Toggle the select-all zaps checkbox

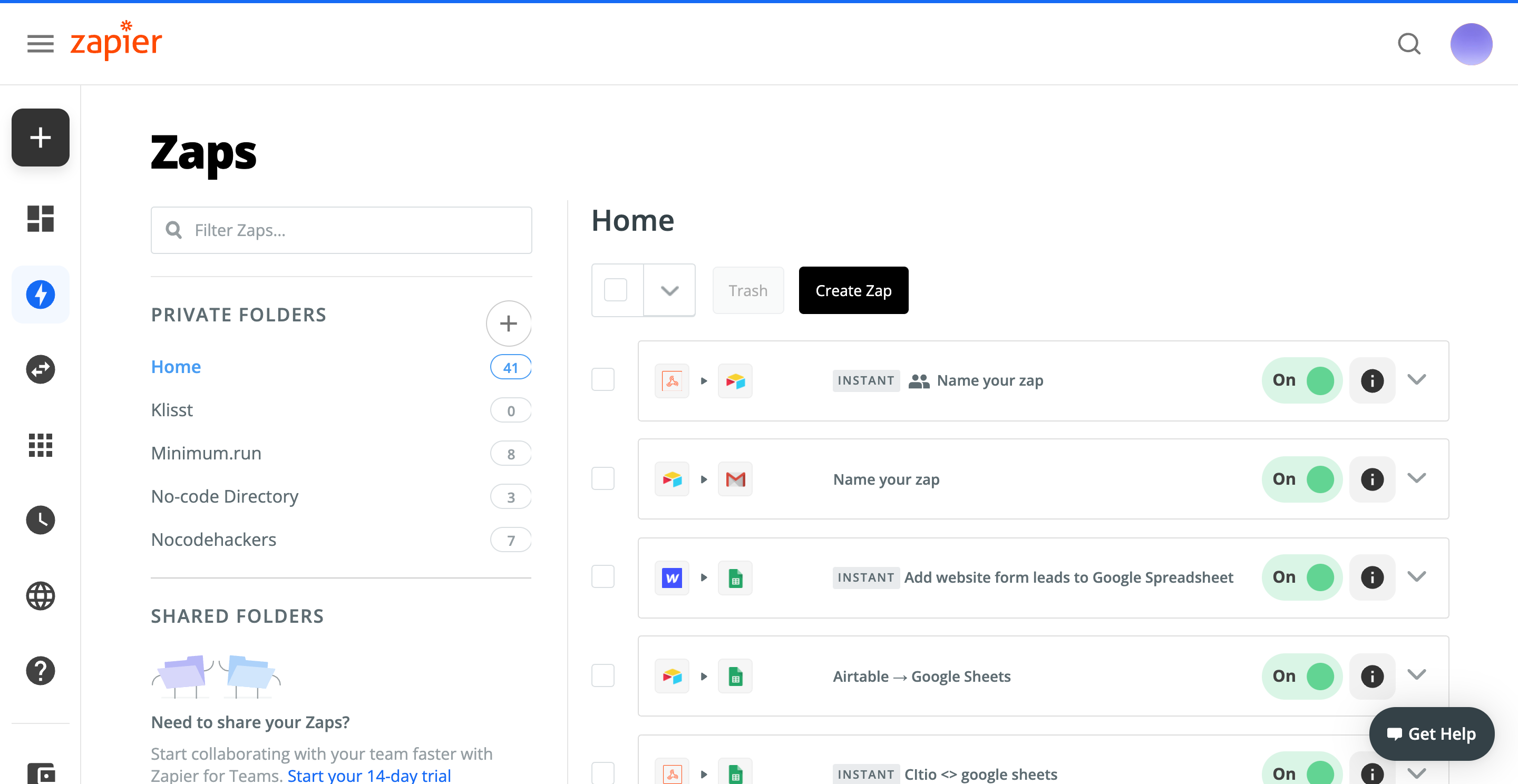(x=616, y=290)
